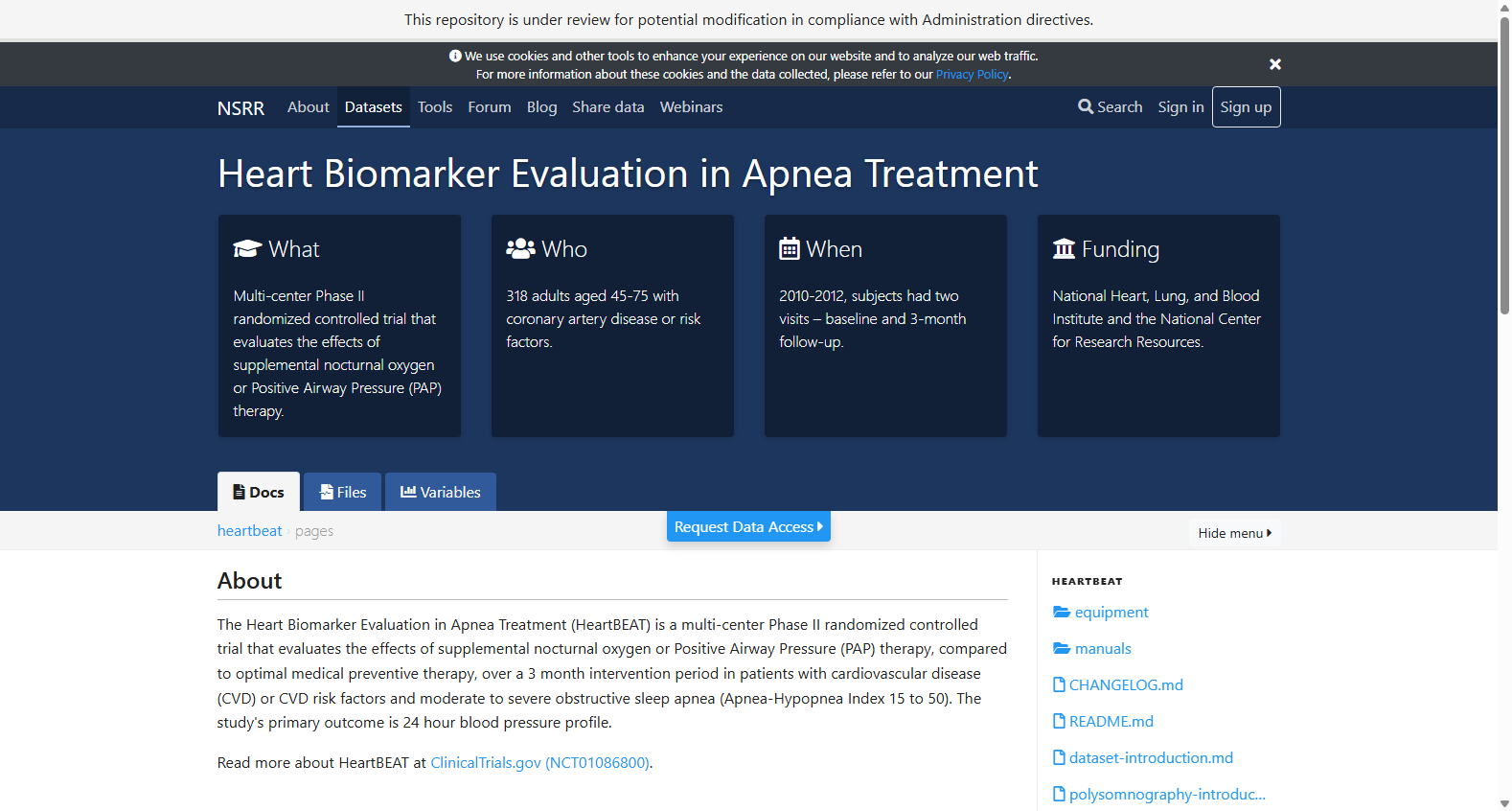Click the Docs tab document icon
Image resolution: width=1512 pixels, height=811 pixels.
click(x=240, y=492)
